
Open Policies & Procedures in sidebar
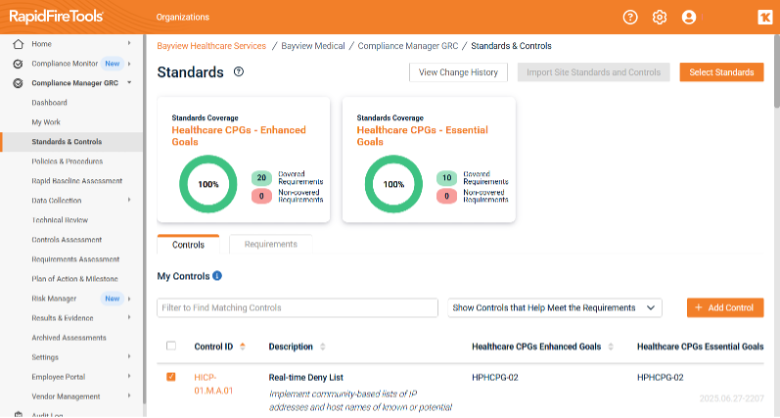tap(67, 161)
